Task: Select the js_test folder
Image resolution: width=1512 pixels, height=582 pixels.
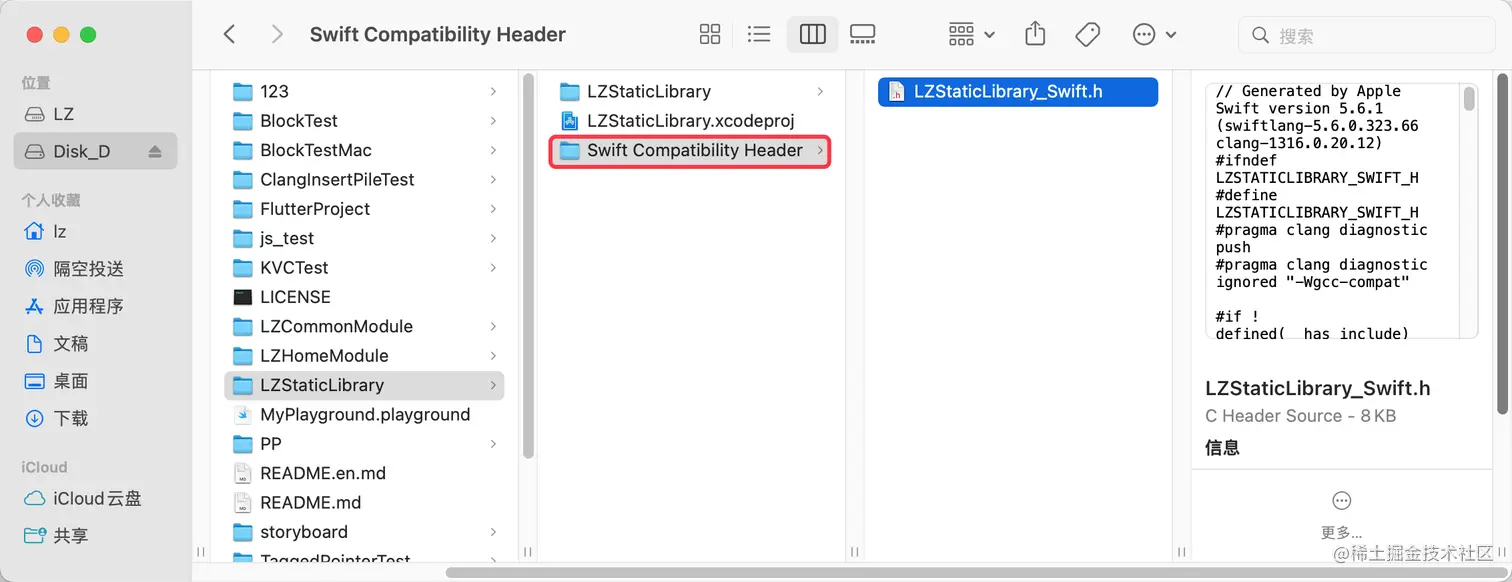Action: (x=365, y=238)
